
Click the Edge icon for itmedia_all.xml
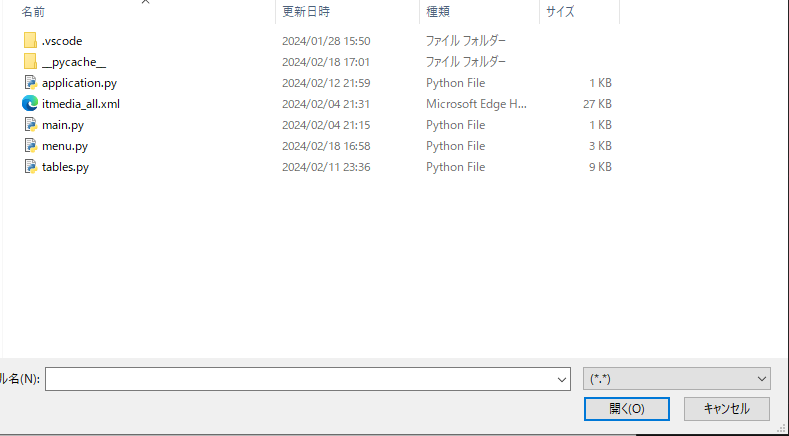(30, 104)
